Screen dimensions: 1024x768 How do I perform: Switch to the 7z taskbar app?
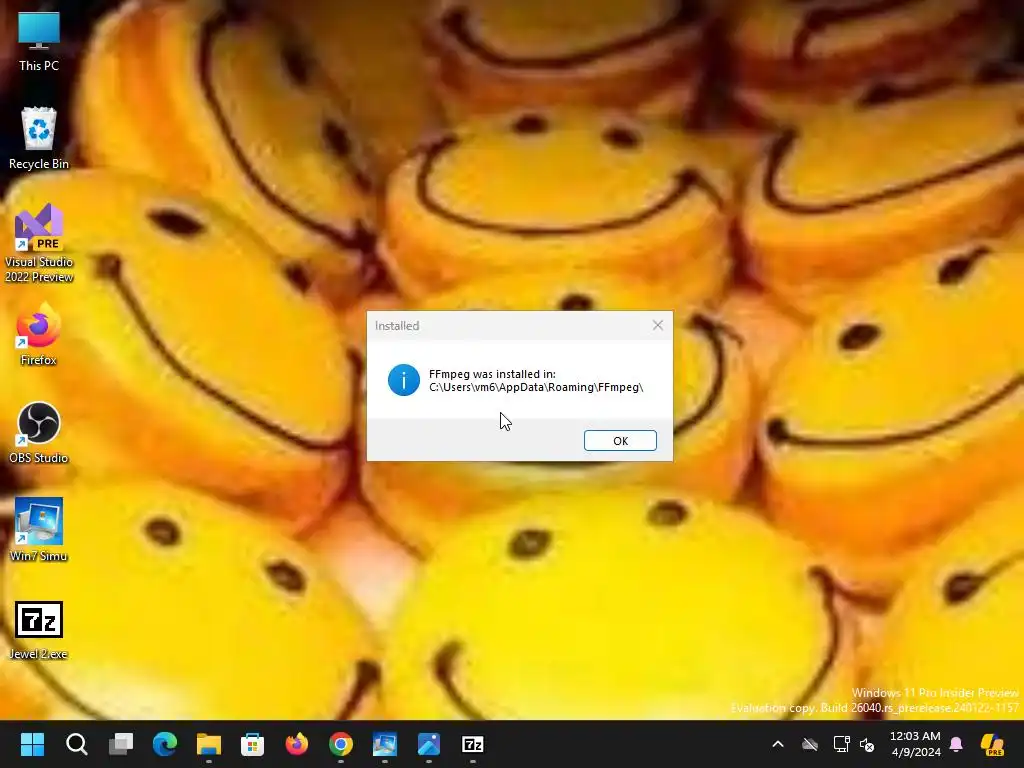tap(473, 744)
